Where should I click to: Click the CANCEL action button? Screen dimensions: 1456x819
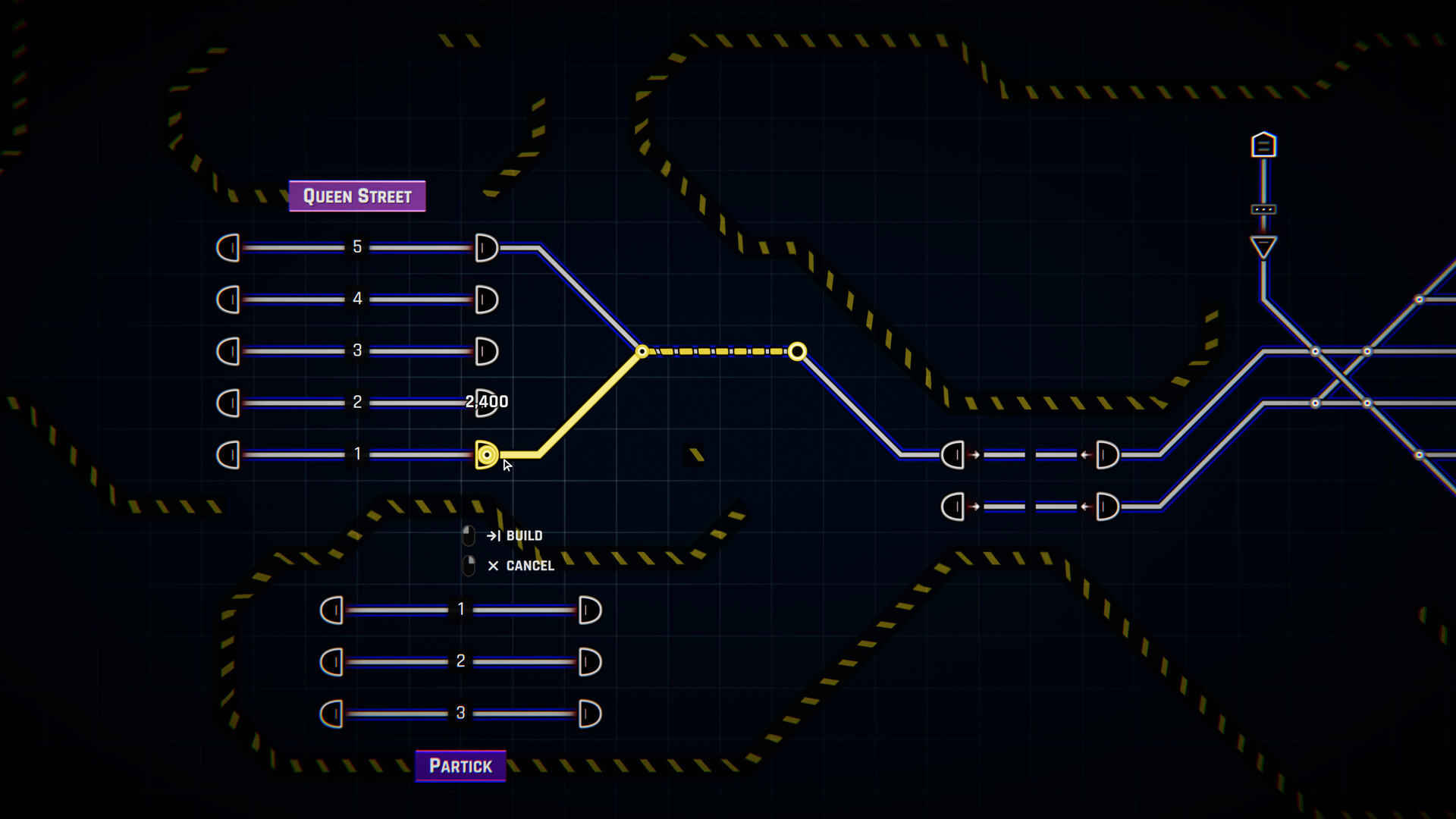tap(520, 565)
